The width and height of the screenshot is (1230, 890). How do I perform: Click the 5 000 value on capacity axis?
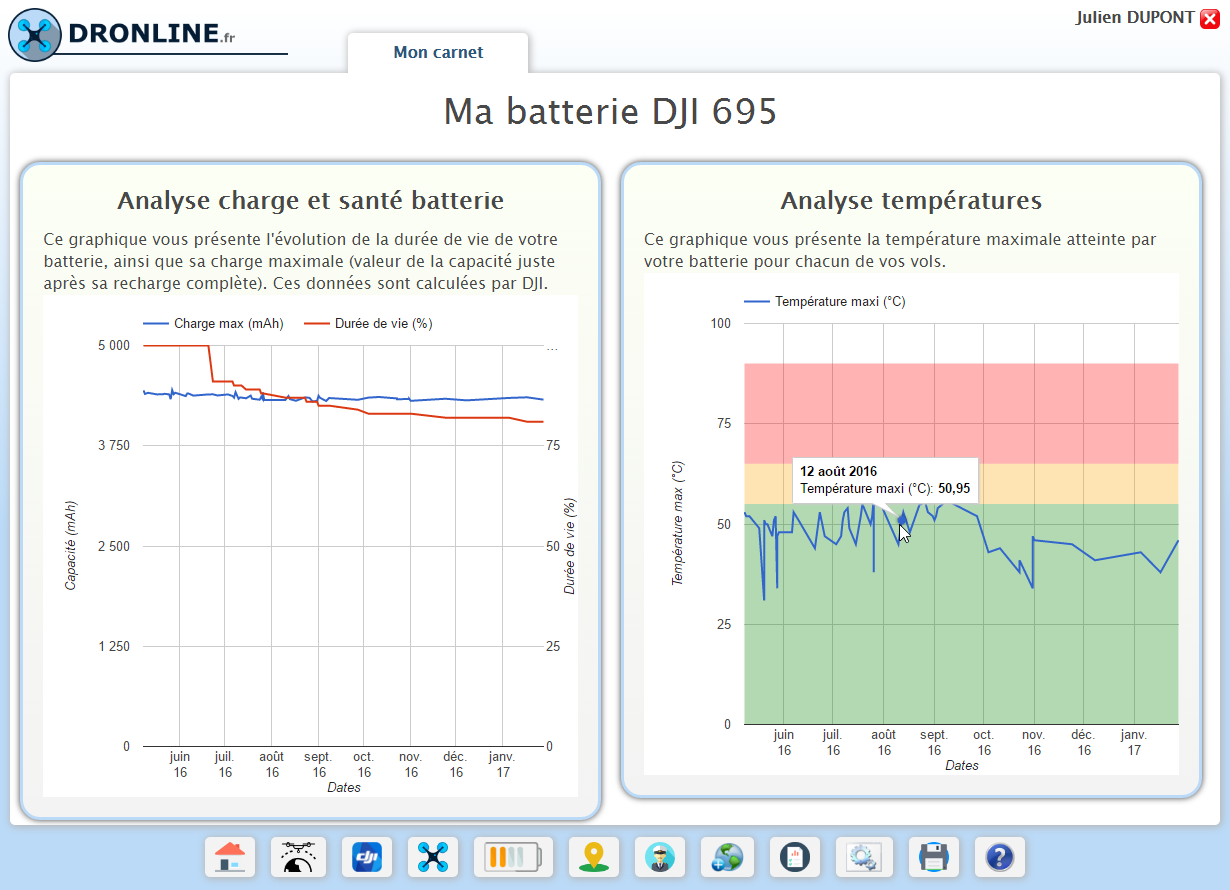click(x=113, y=345)
